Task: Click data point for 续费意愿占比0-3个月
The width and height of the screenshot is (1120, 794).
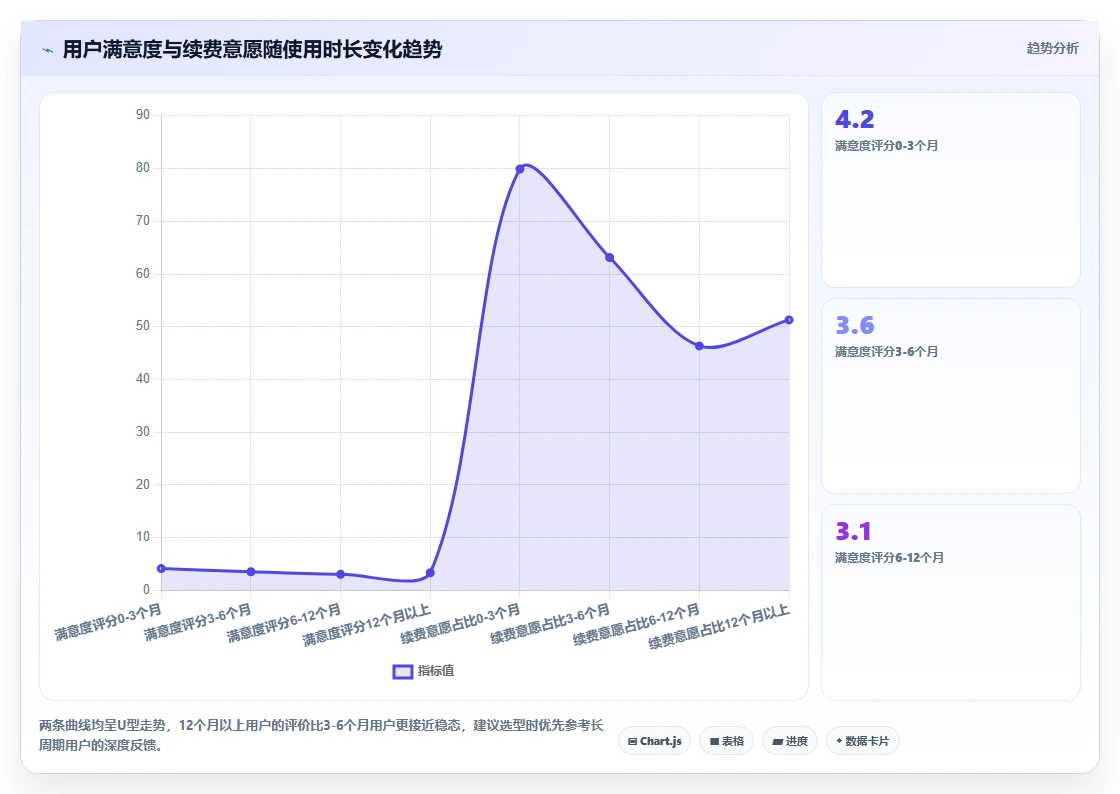Action: tap(520, 169)
